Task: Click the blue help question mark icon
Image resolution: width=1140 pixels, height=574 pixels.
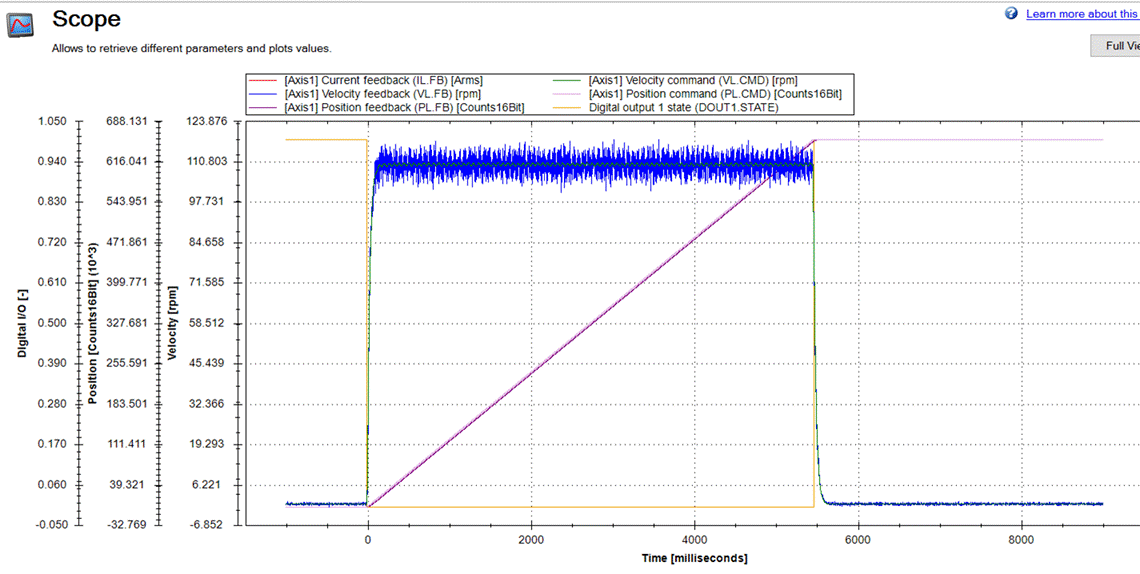Action: coord(1011,14)
